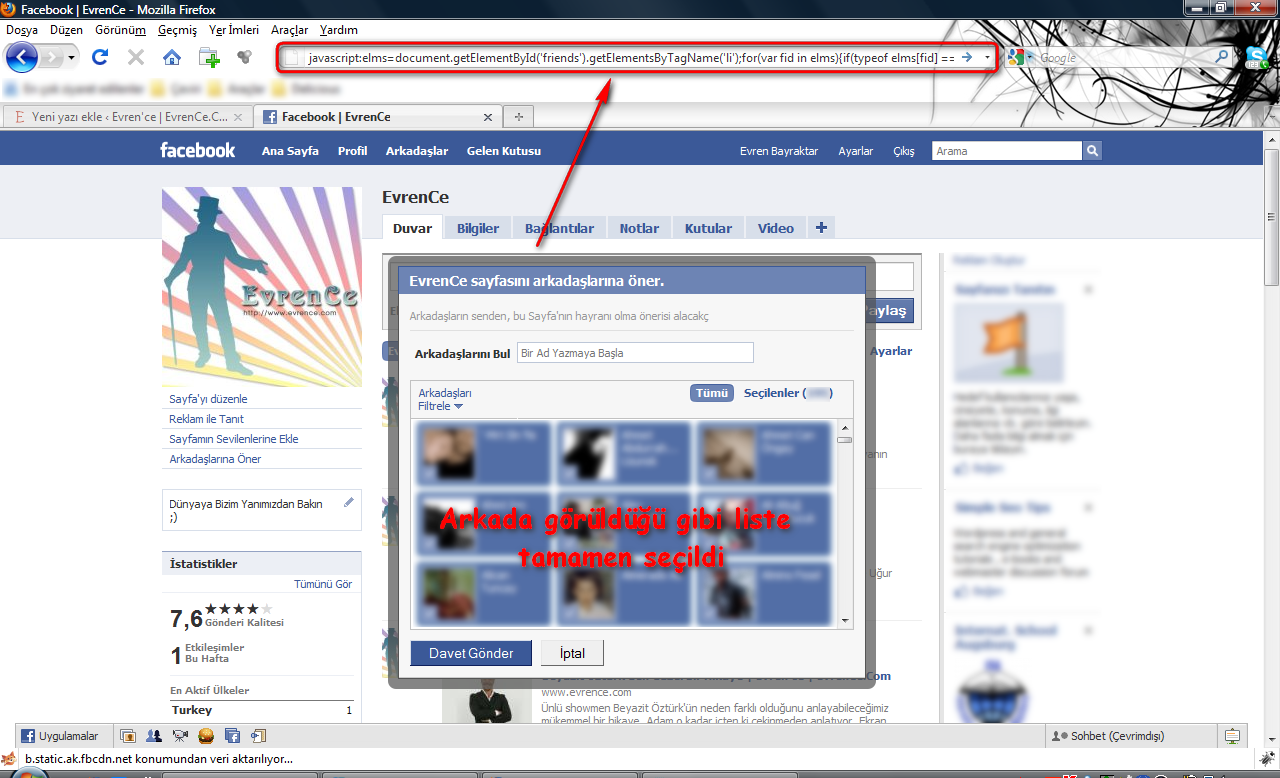This screenshot has height=778, width=1280.
Task: Close the 'Yeni yazı ekle' tab
Action: coord(238,117)
